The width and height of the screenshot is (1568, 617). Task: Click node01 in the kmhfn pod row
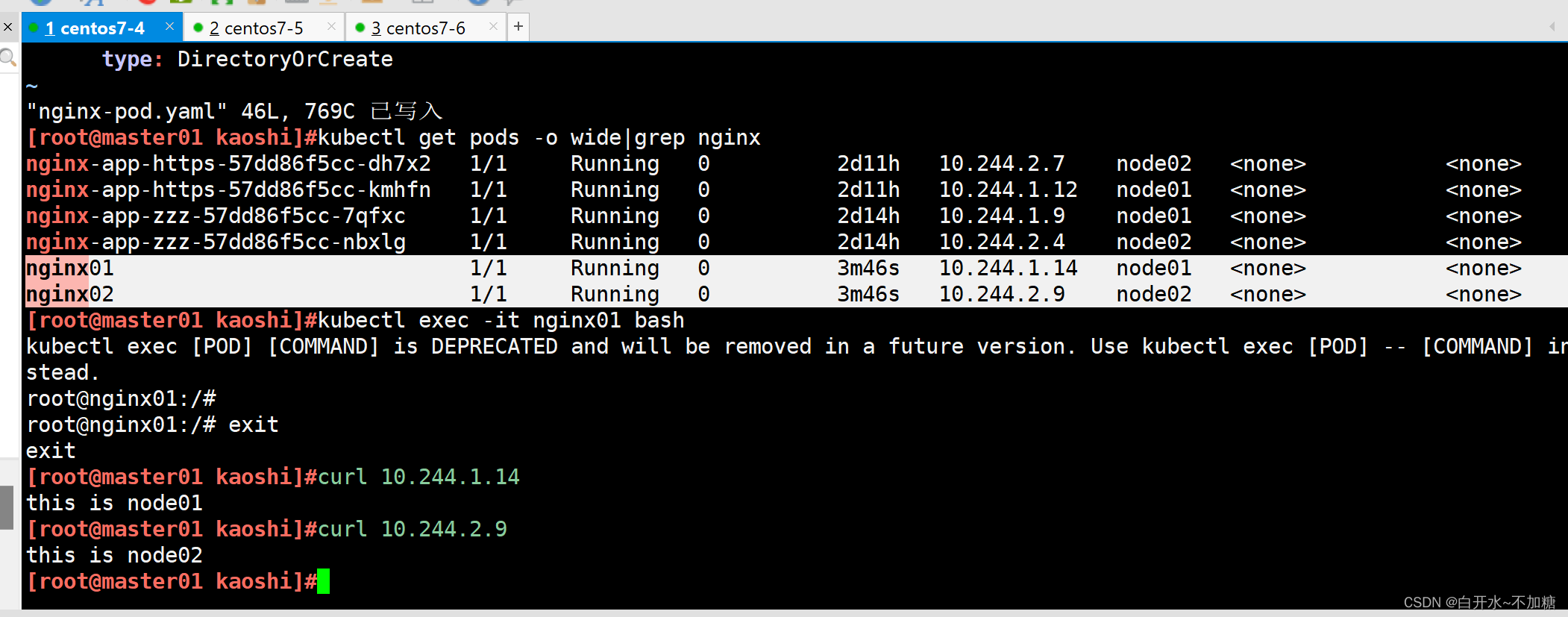coord(1154,190)
